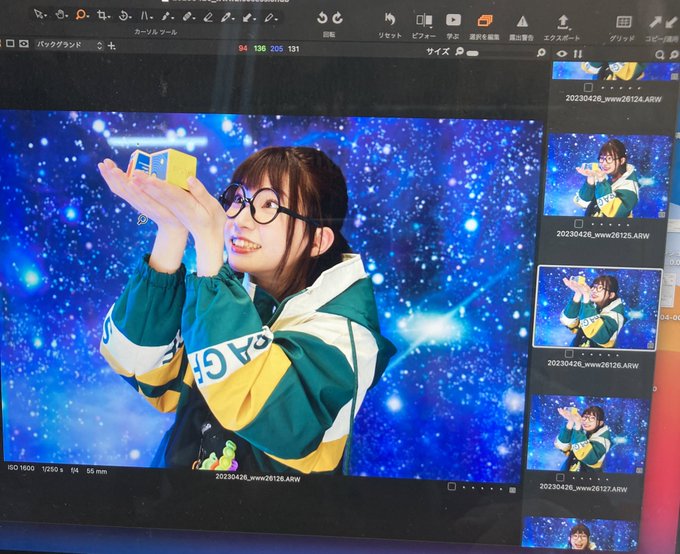The height and width of the screenshot is (554, 680).
Task: Select the Apply Adjustments arrow tool
Action: pyautogui.click(x=248, y=18)
